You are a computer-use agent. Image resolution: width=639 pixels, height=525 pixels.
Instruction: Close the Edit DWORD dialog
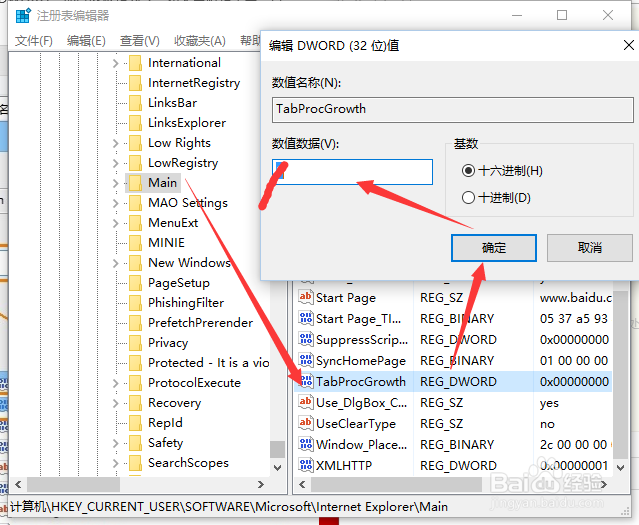628,45
